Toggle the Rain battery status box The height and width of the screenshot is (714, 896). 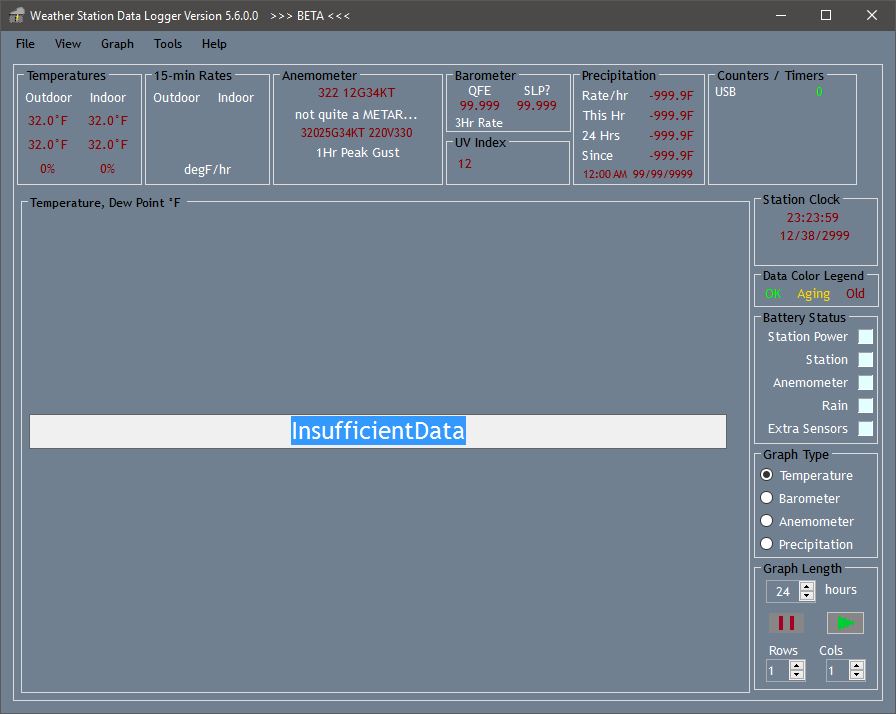coord(865,406)
